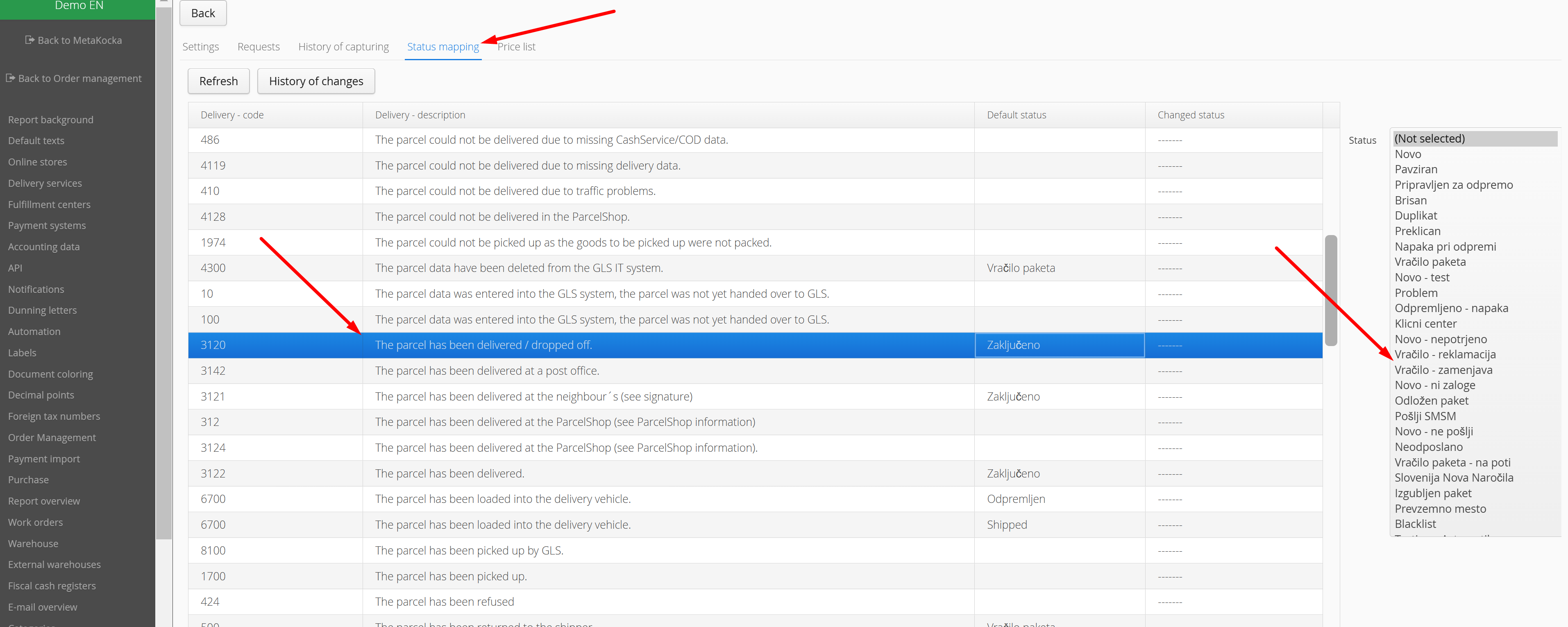This screenshot has width=1568, height=627.
Task: Click the Back to Order management icon
Action: click(x=10, y=78)
